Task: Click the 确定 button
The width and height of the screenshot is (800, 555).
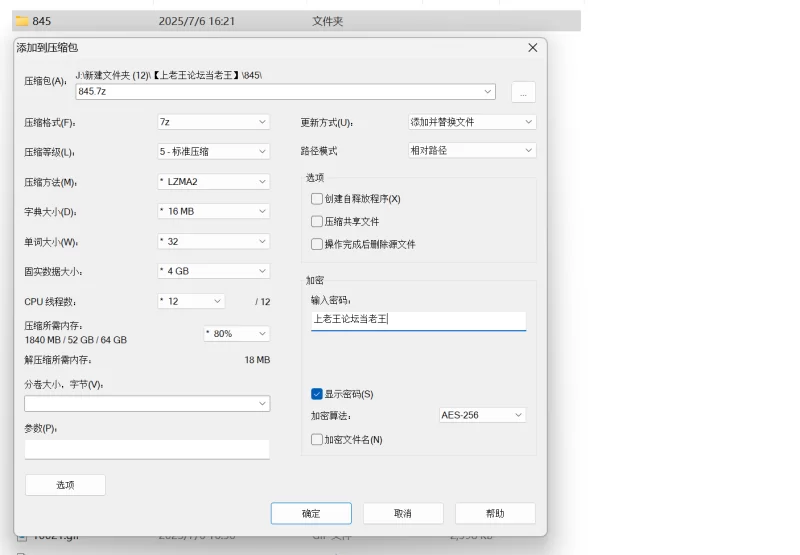Action: pos(311,513)
